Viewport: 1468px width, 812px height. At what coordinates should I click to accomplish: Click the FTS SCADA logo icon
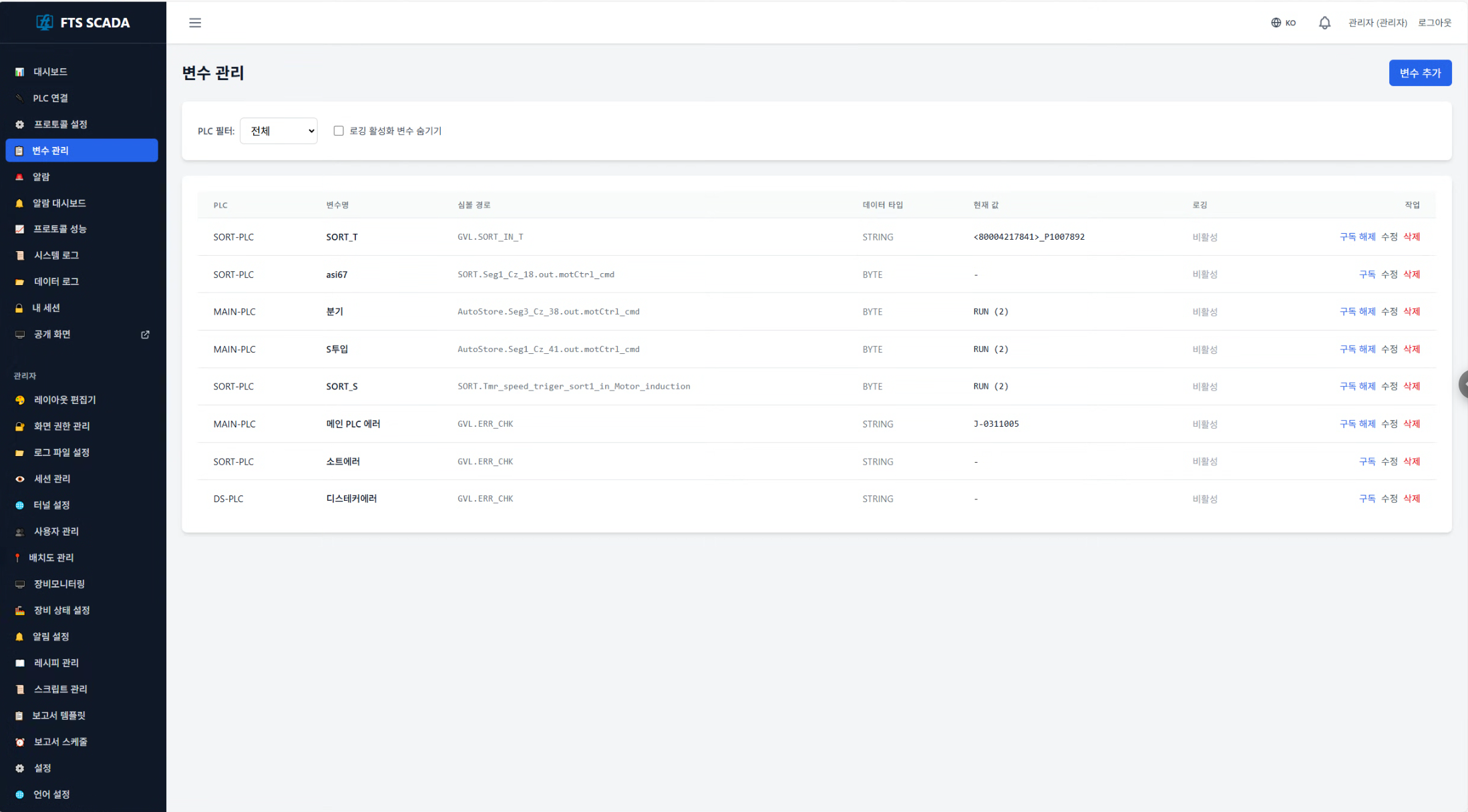(44, 22)
